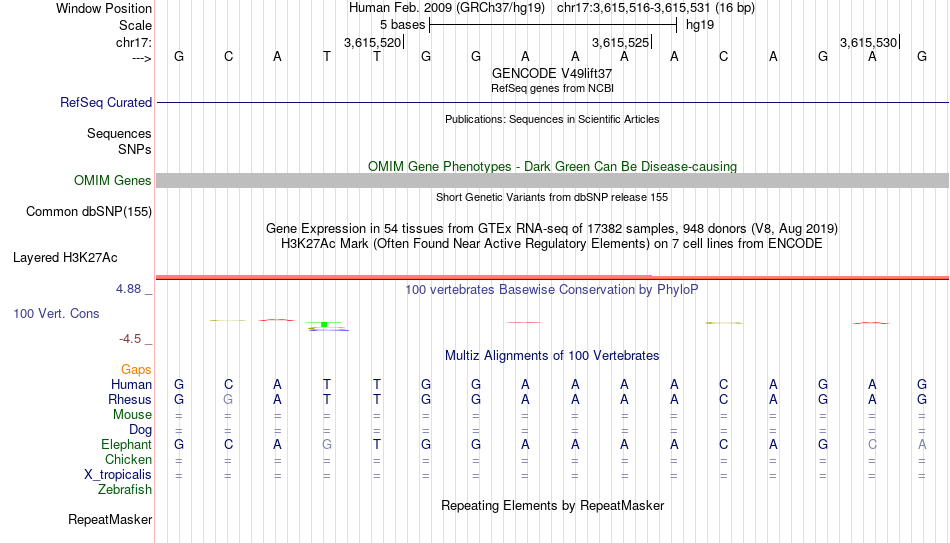
Task: Click 'Publications: Sequences in Scientific Articles' title
Action: point(552,119)
